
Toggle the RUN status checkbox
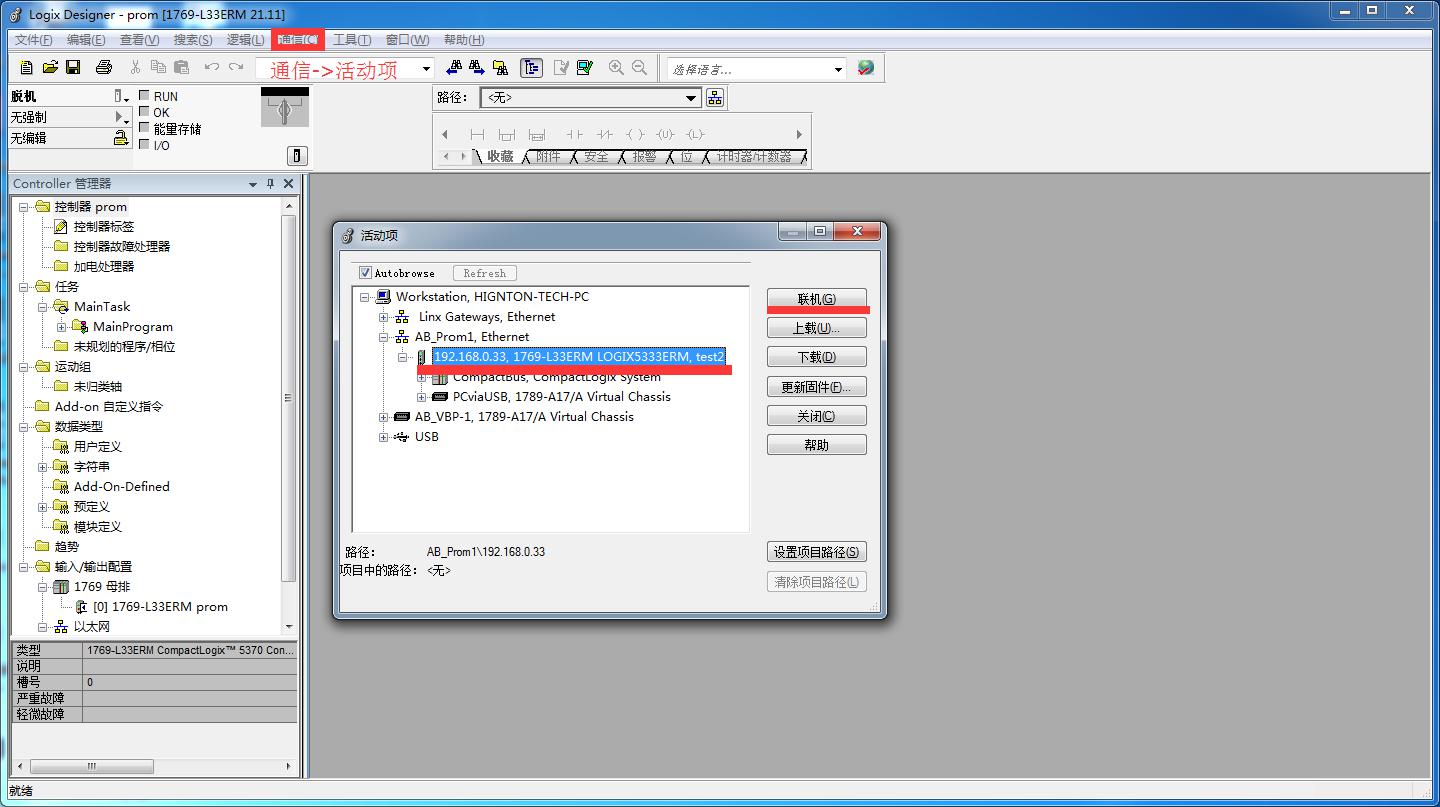(x=144, y=95)
